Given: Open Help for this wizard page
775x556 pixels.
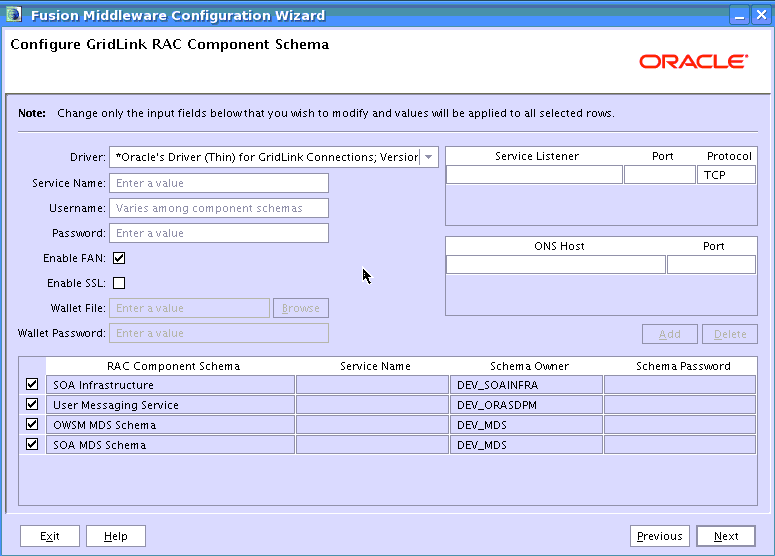Looking at the screenshot, I should coord(116,536).
